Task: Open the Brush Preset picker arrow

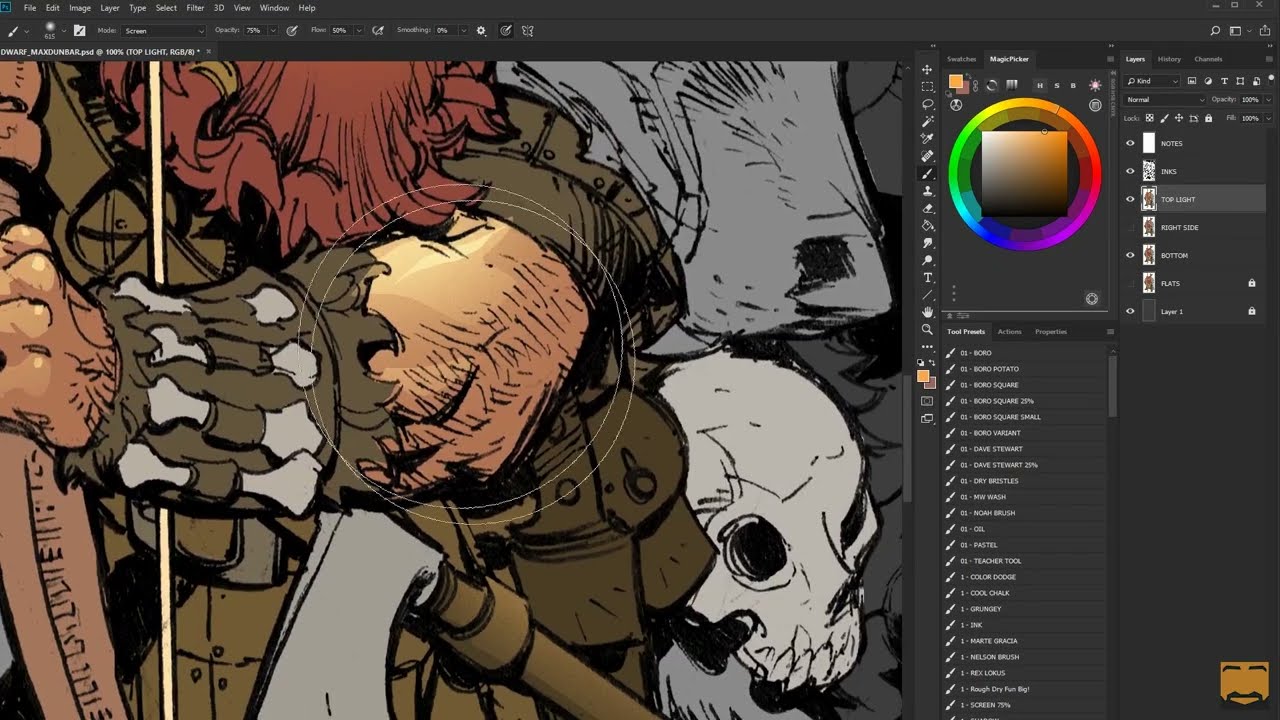Action: [x=63, y=31]
